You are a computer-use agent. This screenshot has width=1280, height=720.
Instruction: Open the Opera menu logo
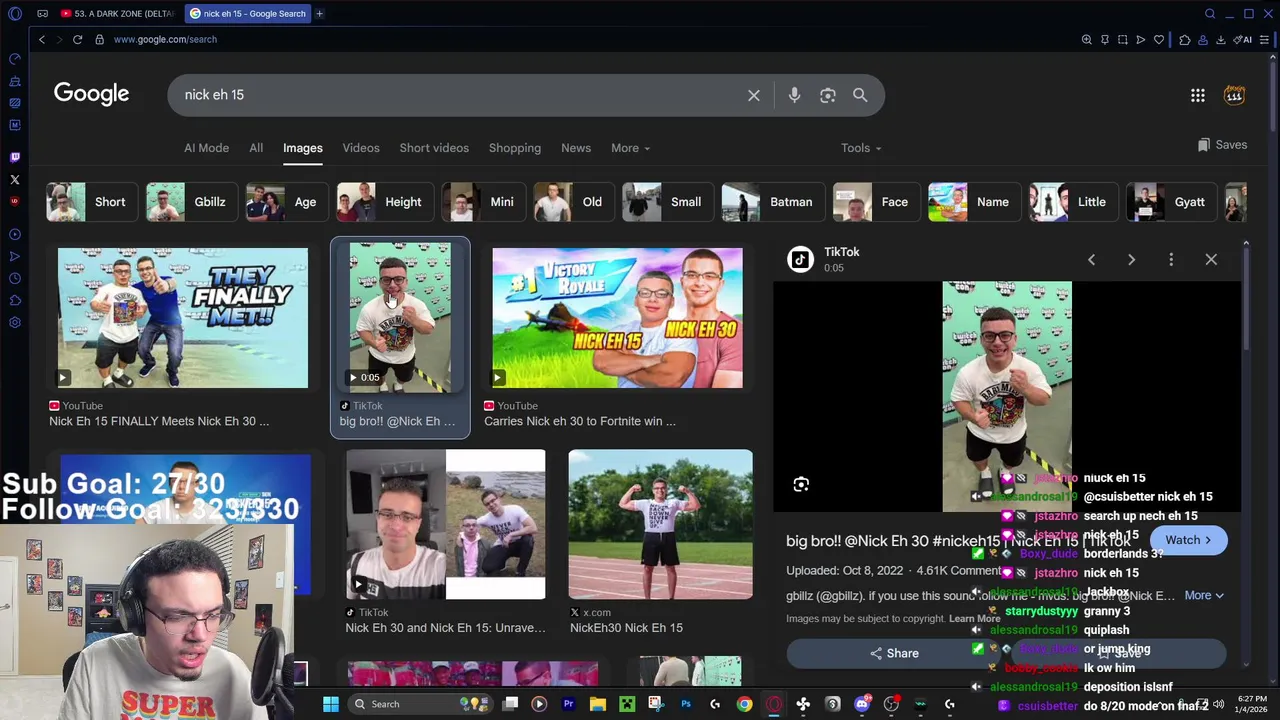click(14, 13)
